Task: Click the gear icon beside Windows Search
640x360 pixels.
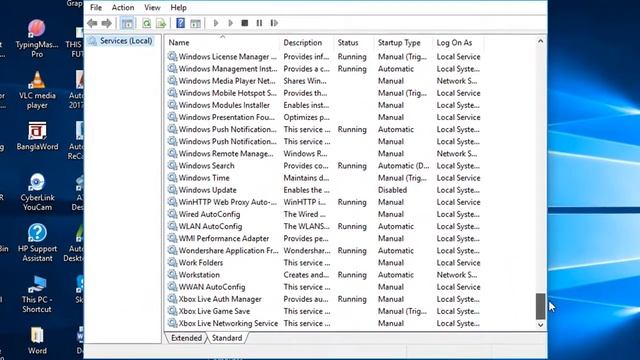Action: 172,166
